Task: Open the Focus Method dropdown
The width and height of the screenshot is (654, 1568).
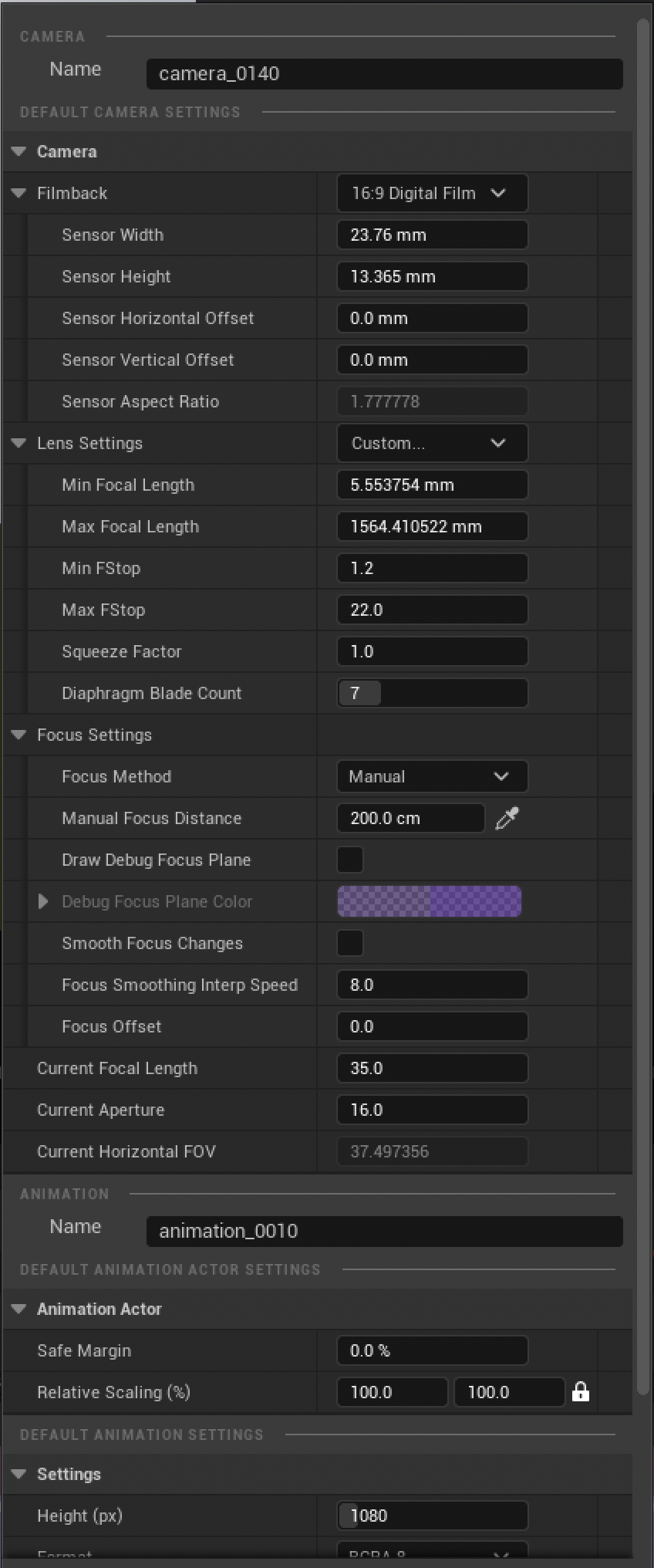Action: 432,776
